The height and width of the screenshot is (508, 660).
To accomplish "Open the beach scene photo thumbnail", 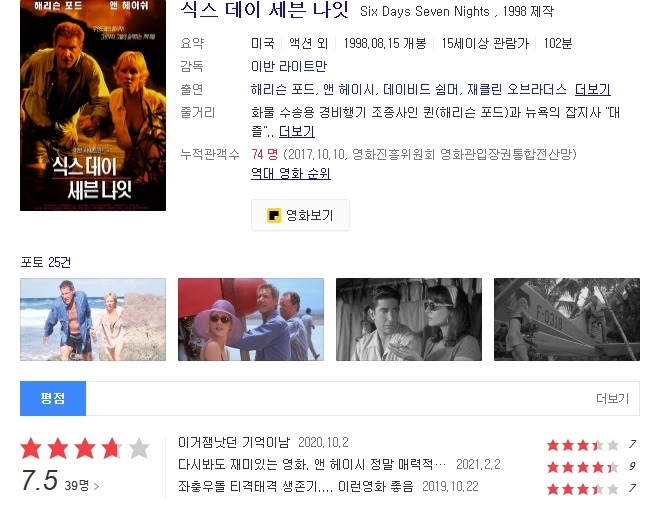I will [93, 319].
